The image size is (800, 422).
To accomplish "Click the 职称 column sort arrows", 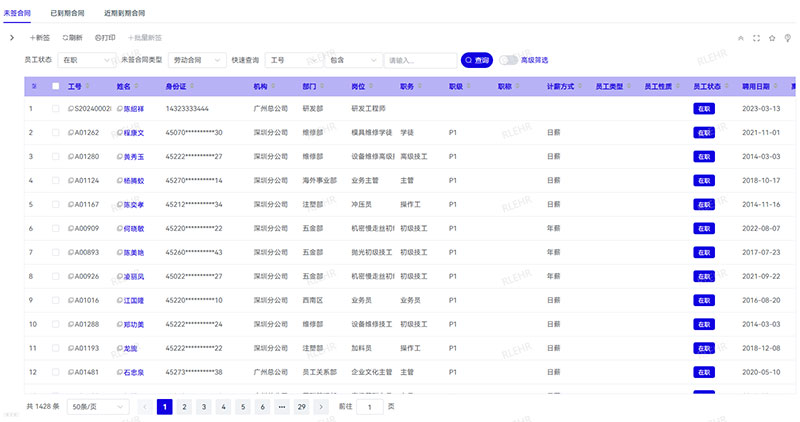I will coord(517,86).
